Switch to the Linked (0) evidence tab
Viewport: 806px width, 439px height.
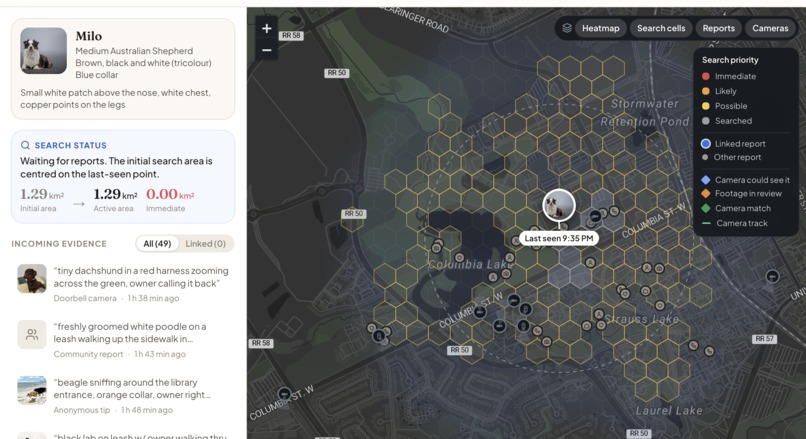click(206, 244)
